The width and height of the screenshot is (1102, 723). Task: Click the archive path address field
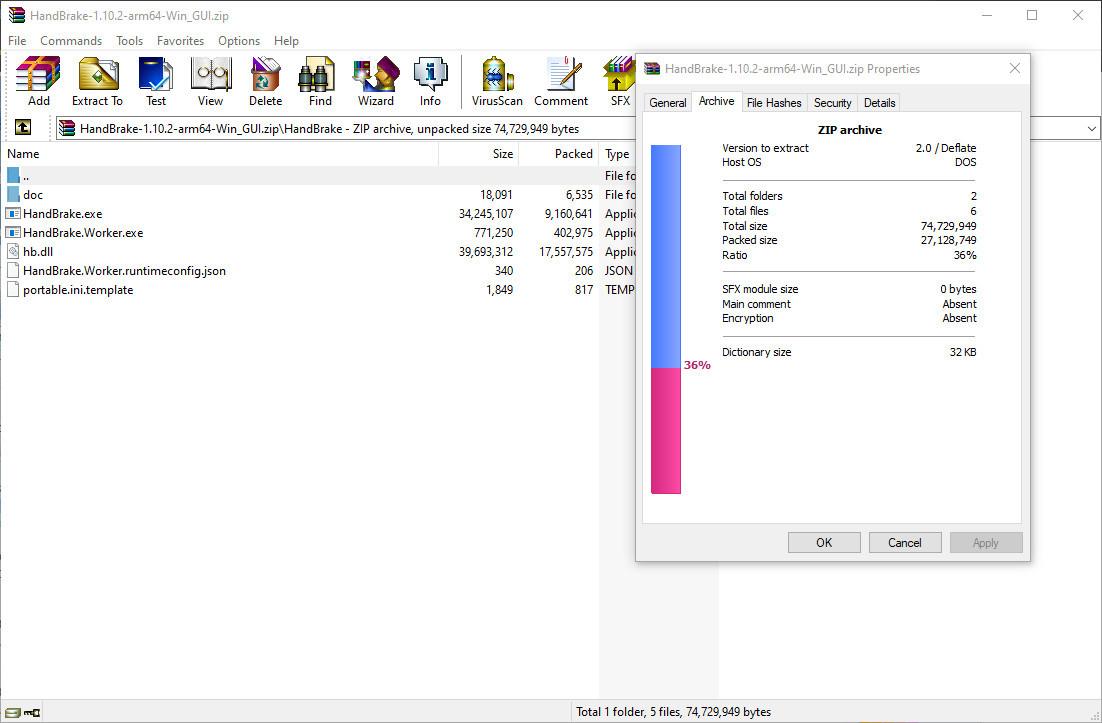[x=348, y=129]
